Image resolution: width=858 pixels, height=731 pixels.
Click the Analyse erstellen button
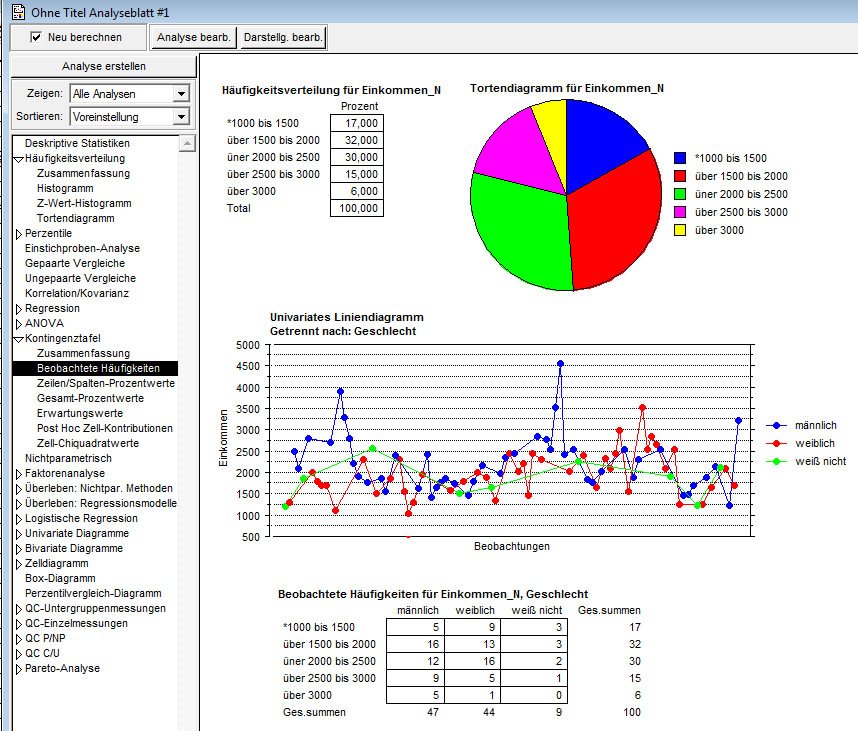pos(104,66)
